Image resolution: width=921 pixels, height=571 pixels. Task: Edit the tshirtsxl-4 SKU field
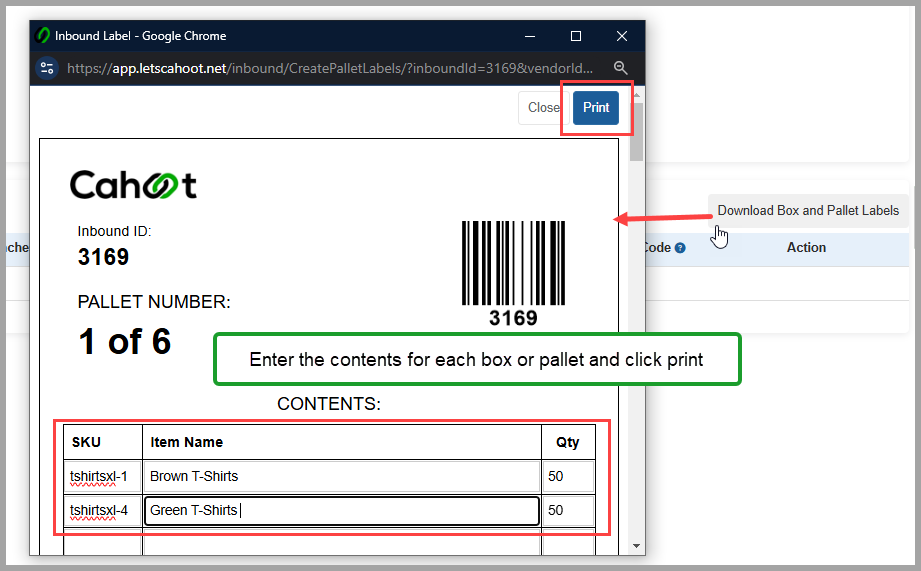point(102,510)
